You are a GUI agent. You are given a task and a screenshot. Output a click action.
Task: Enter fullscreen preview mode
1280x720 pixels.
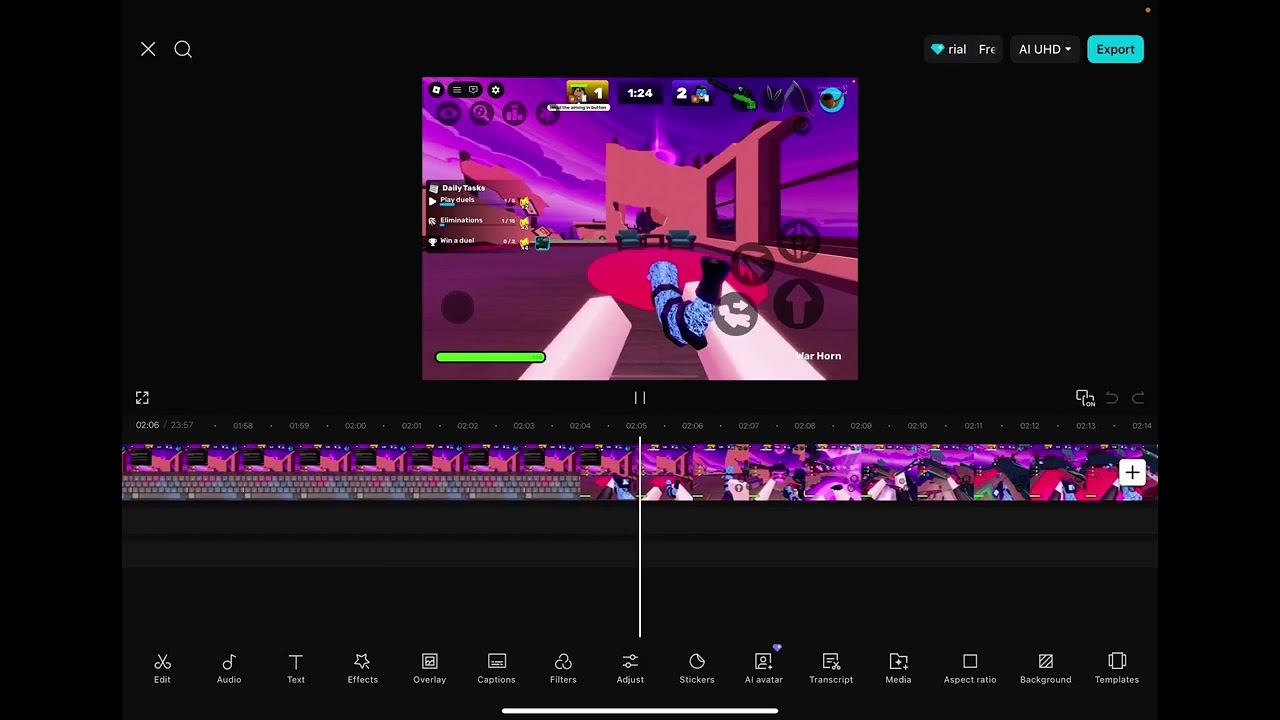point(142,398)
